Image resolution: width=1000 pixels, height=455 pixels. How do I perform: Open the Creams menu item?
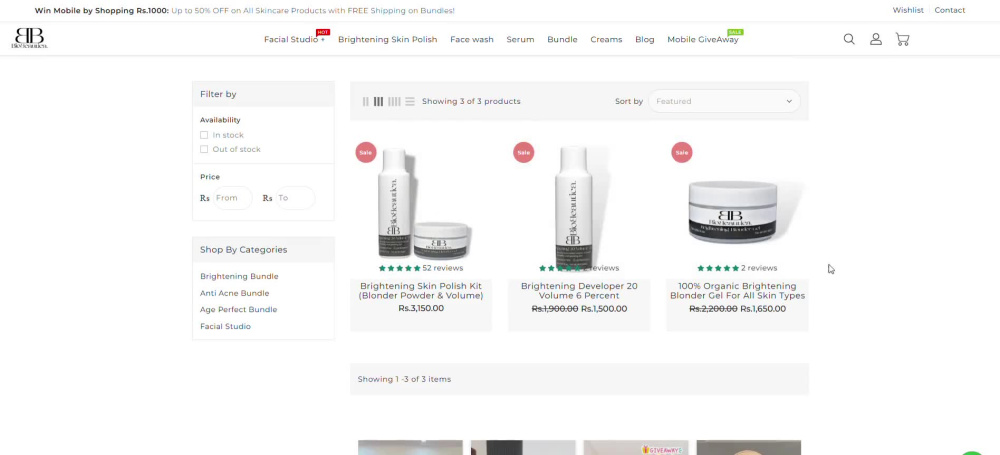pos(606,40)
